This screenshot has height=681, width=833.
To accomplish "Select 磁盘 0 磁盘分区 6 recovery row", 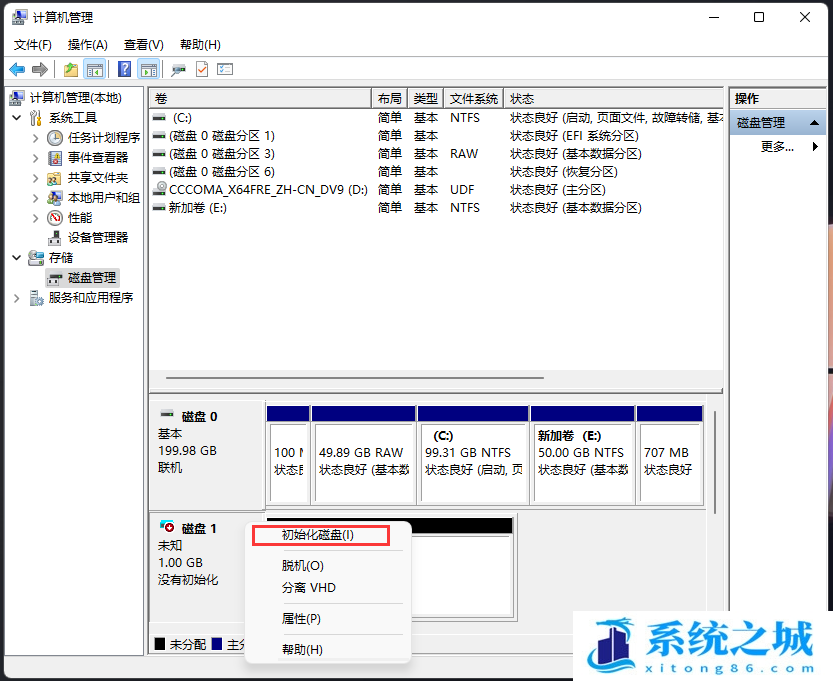I will coord(436,172).
